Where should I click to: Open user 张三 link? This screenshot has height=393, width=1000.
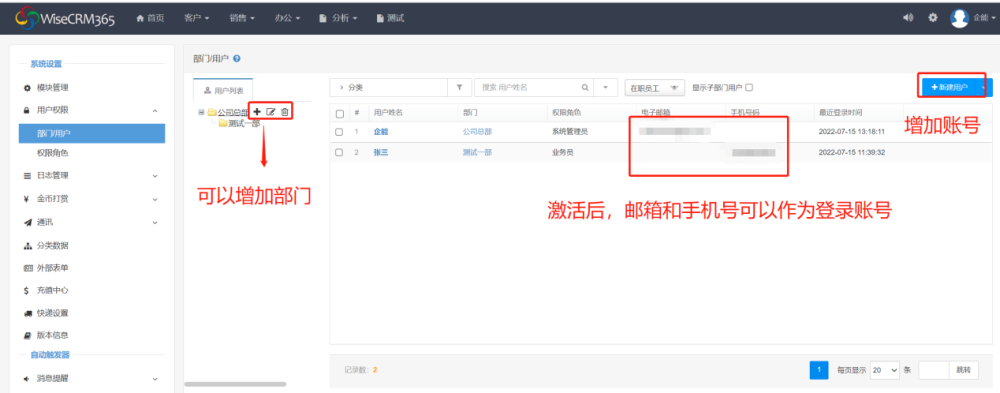point(381,152)
